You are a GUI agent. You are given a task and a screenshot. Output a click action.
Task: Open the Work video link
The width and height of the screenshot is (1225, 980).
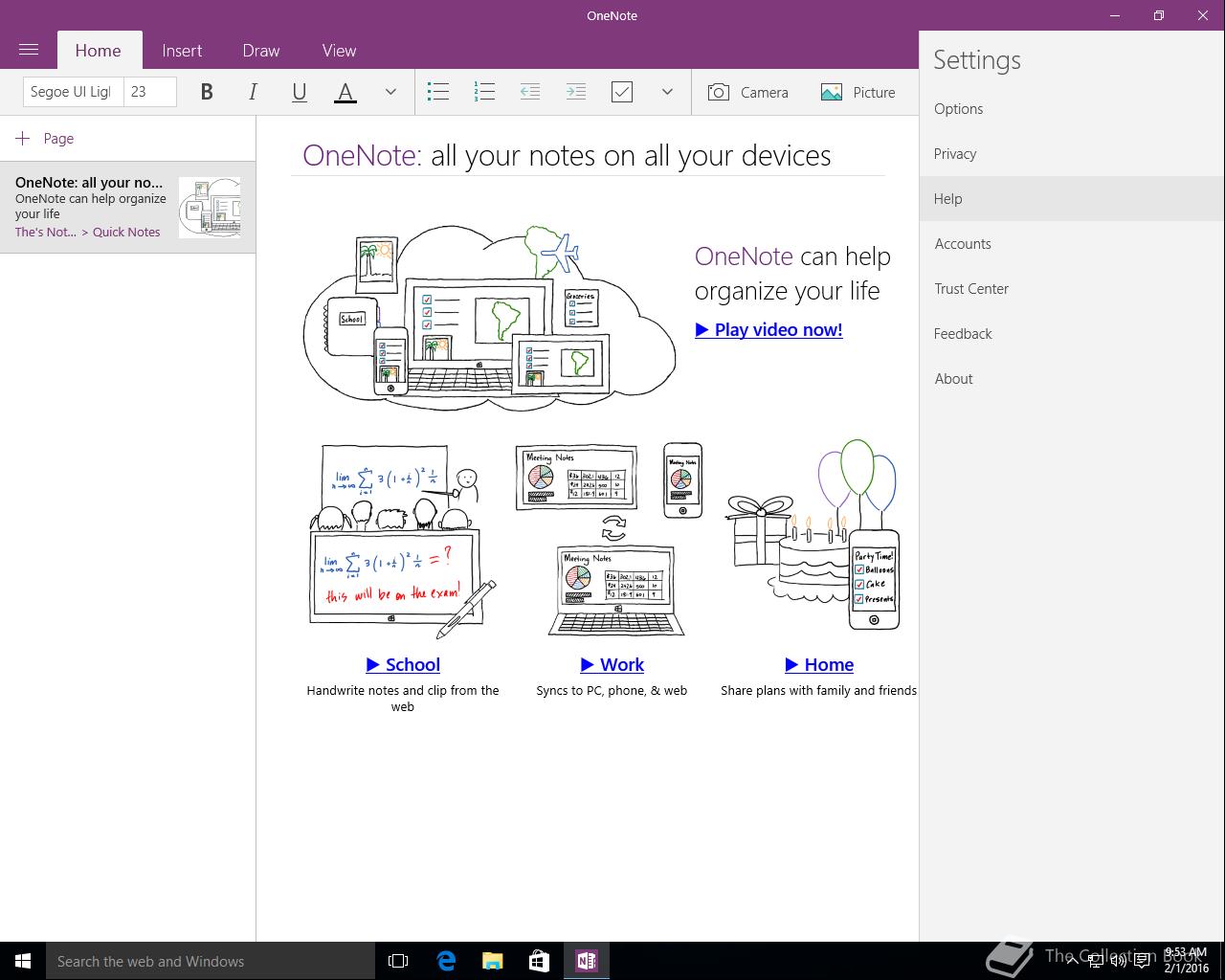[612, 664]
